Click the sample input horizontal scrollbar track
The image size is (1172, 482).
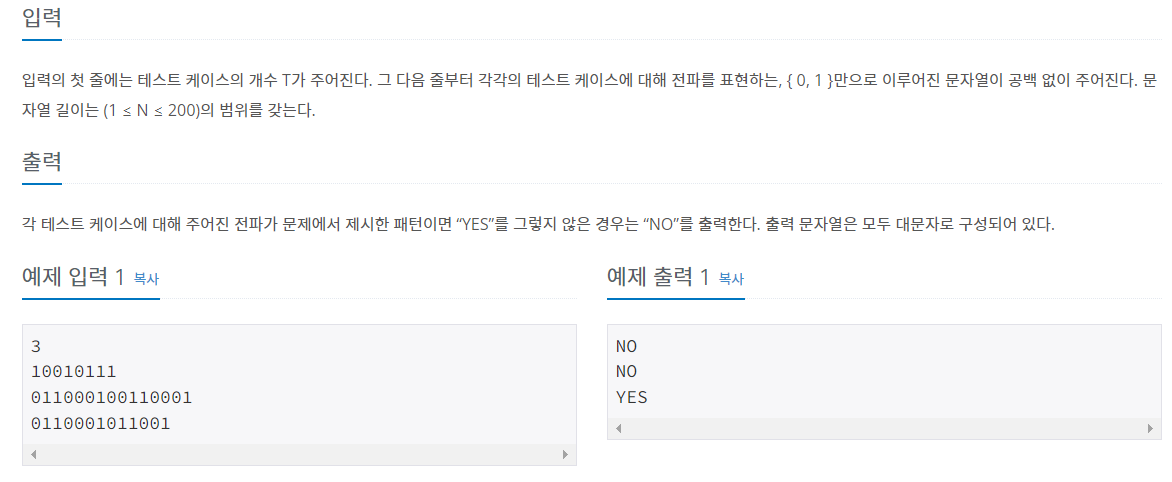pyautogui.click(x=299, y=454)
